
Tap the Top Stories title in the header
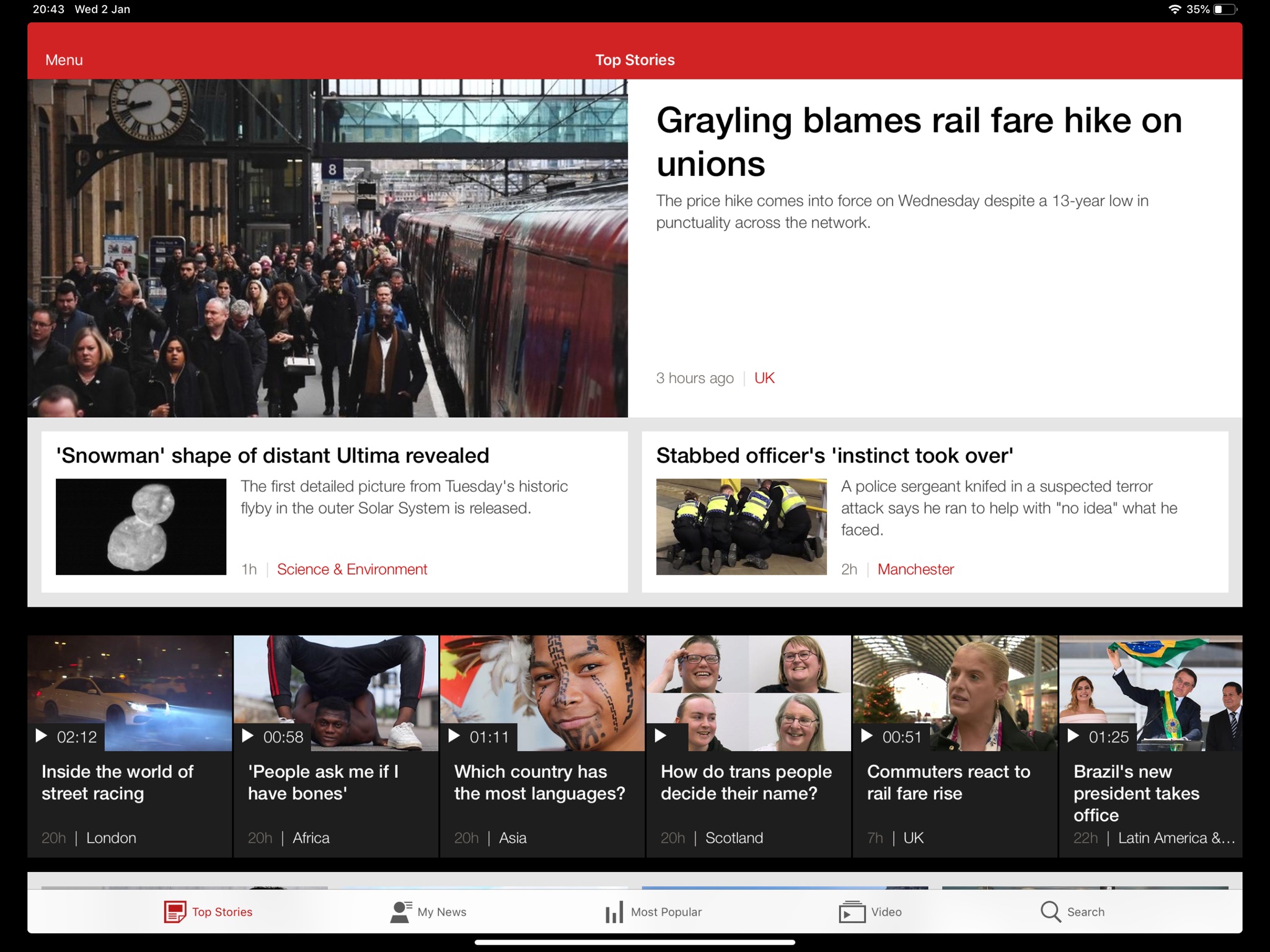[x=635, y=60]
